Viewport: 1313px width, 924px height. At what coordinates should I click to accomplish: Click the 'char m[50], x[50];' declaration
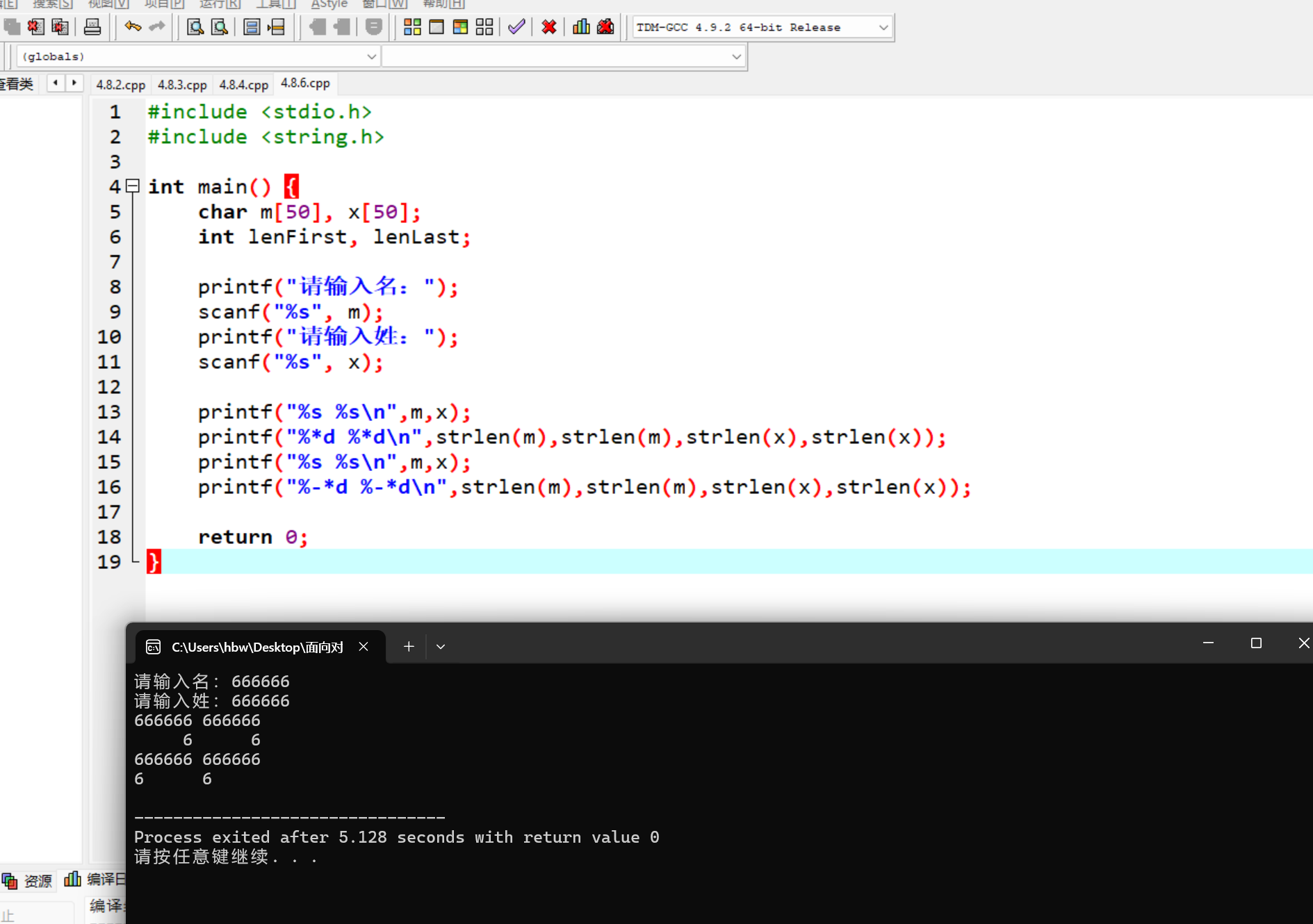(x=309, y=212)
